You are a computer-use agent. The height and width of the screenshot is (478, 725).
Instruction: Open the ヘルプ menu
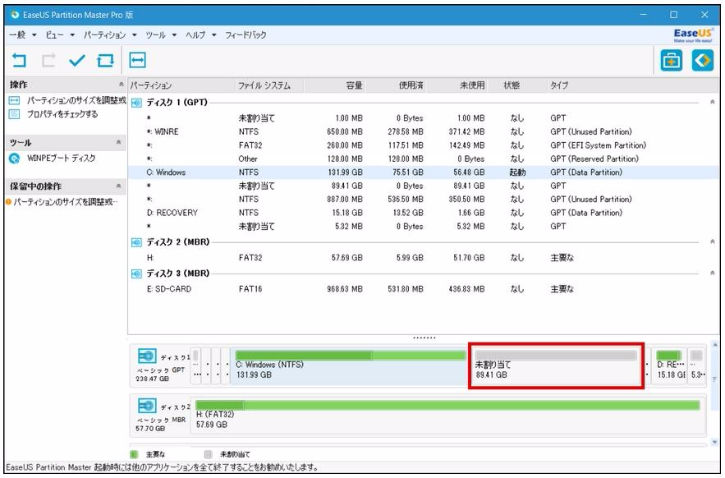(201, 35)
